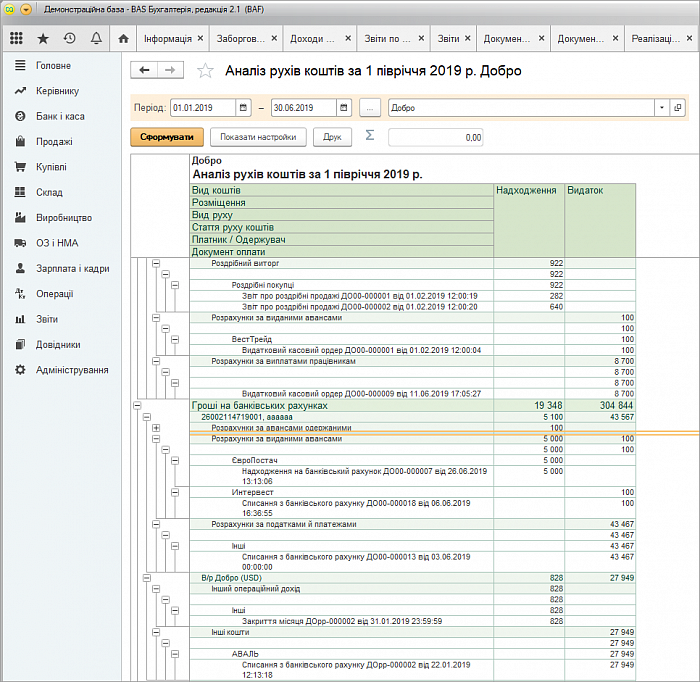Open the History clock icon
This screenshot has width=700, height=682.
[x=69, y=39]
